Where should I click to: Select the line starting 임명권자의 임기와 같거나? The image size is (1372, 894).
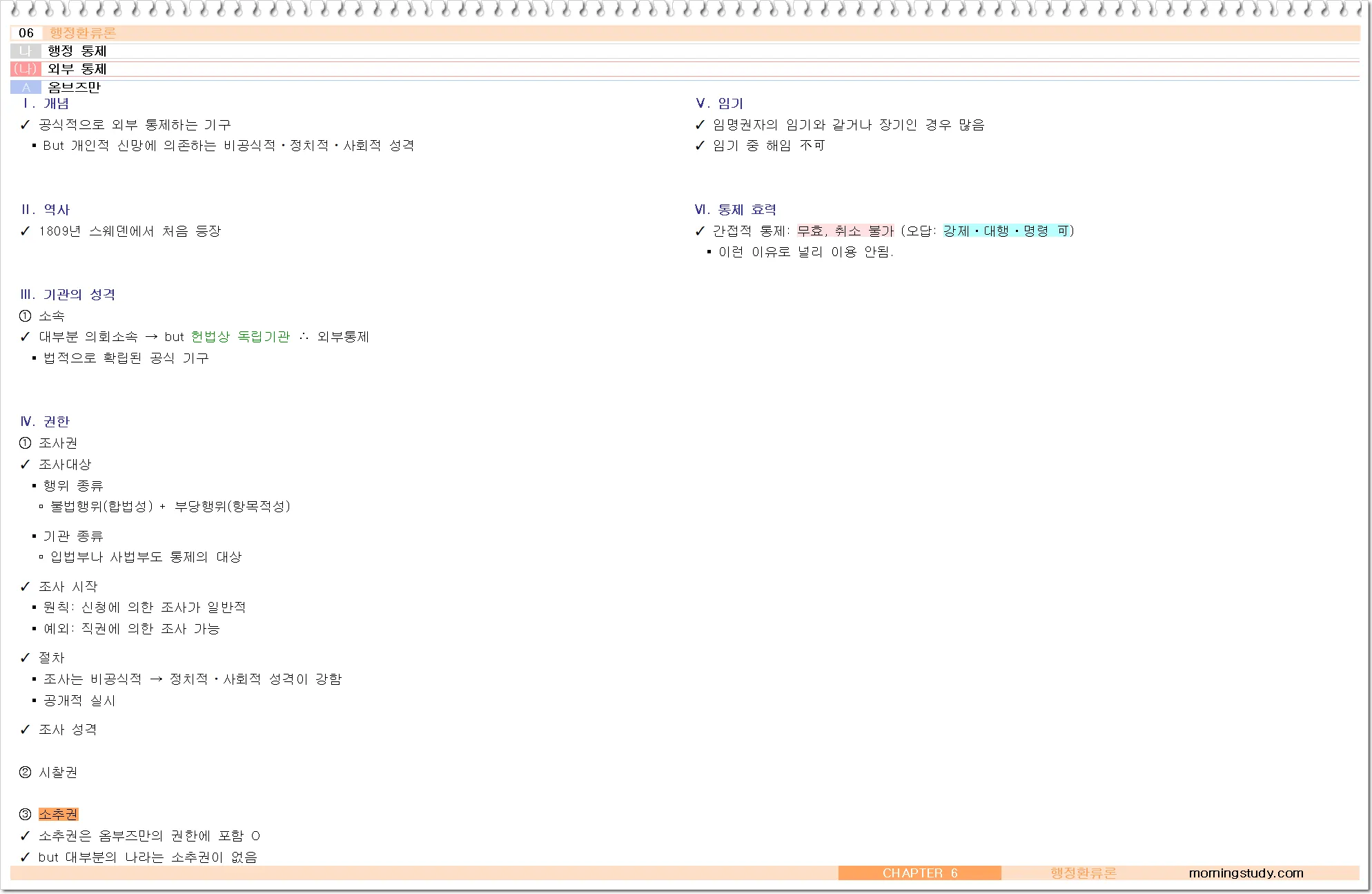pyautogui.click(x=849, y=125)
